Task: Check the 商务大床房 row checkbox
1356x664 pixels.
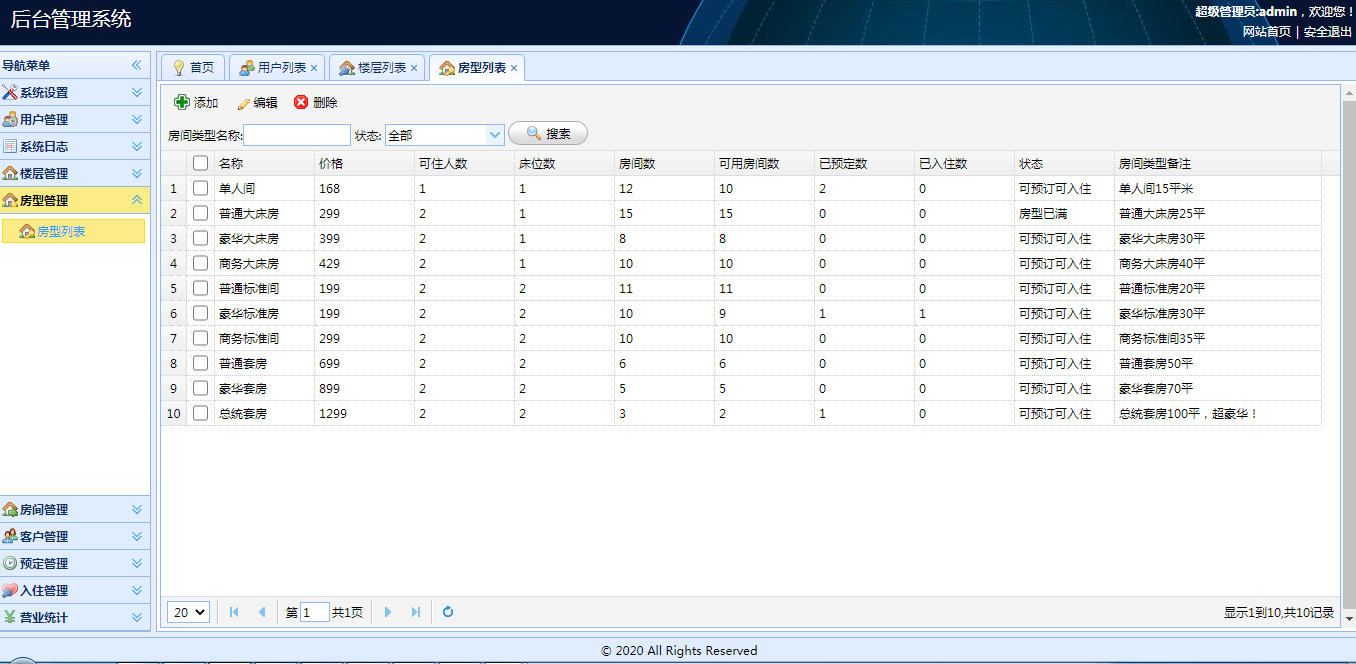Action: coord(201,263)
